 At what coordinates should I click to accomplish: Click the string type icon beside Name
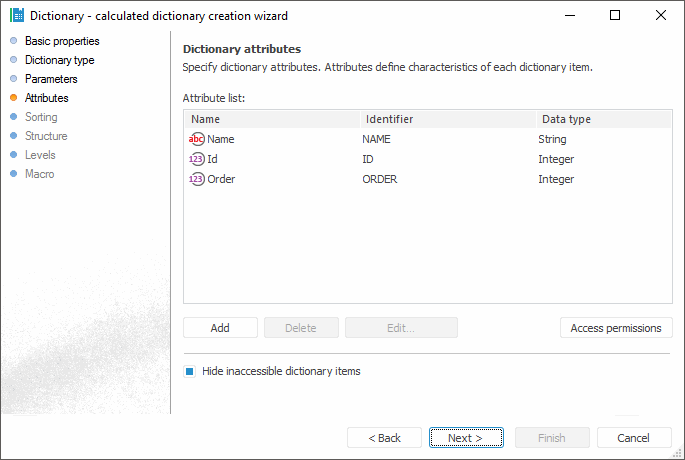click(196, 139)
